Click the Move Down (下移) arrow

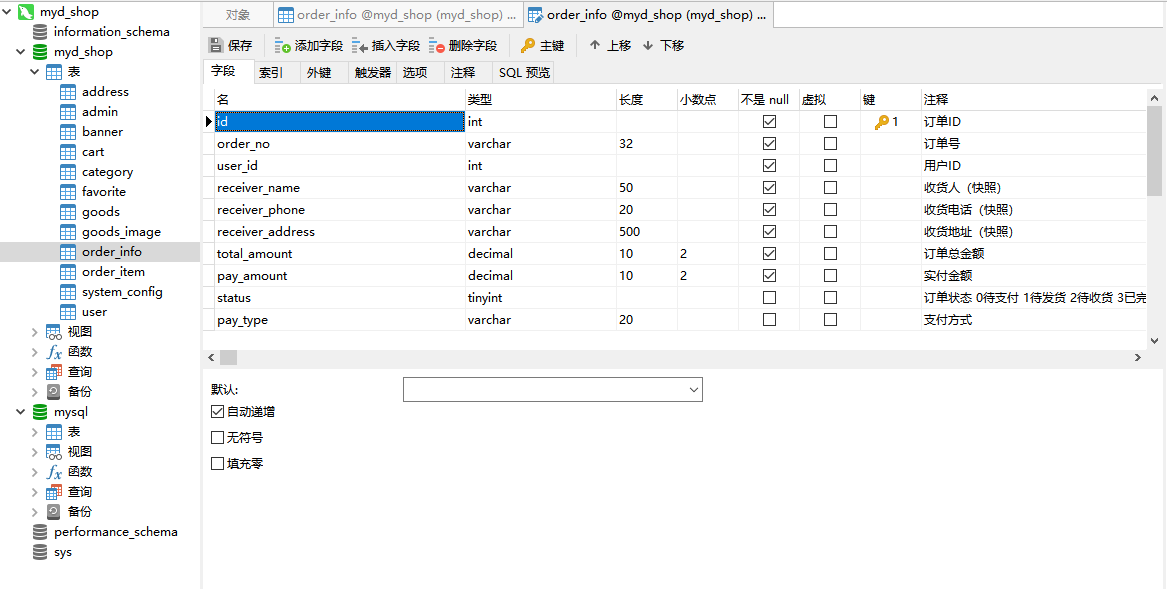coord(648,45)
